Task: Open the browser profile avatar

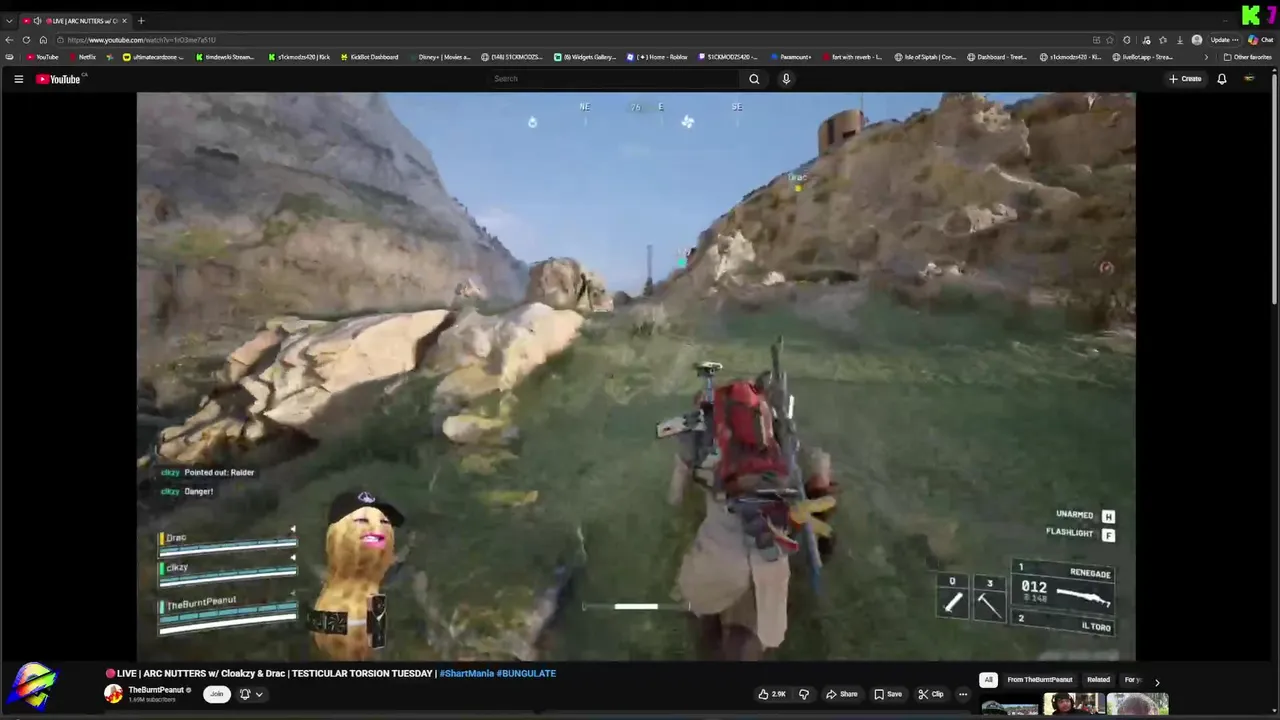Action: (x=1197, y=40)
